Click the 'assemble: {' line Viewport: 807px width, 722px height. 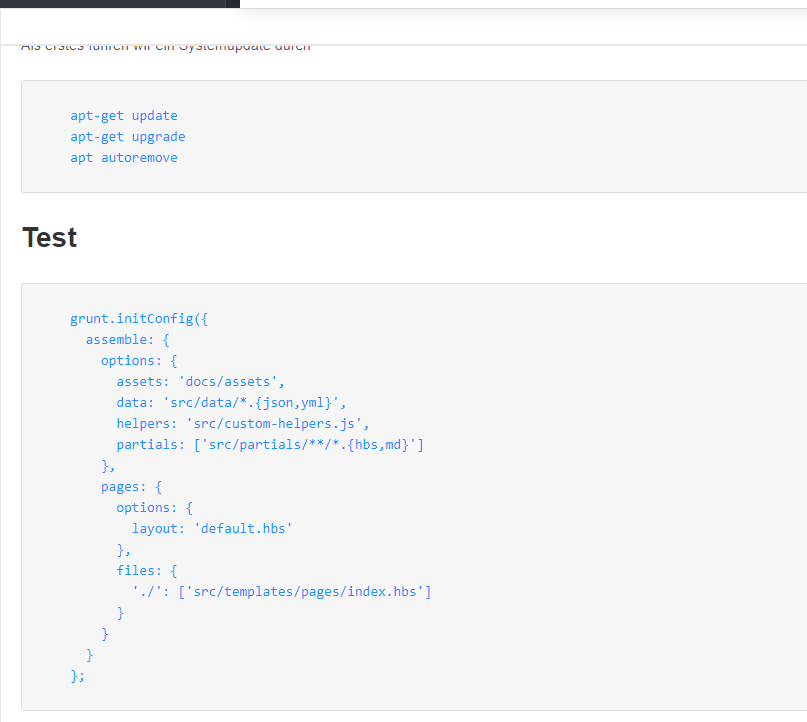(x=128, y=340)
